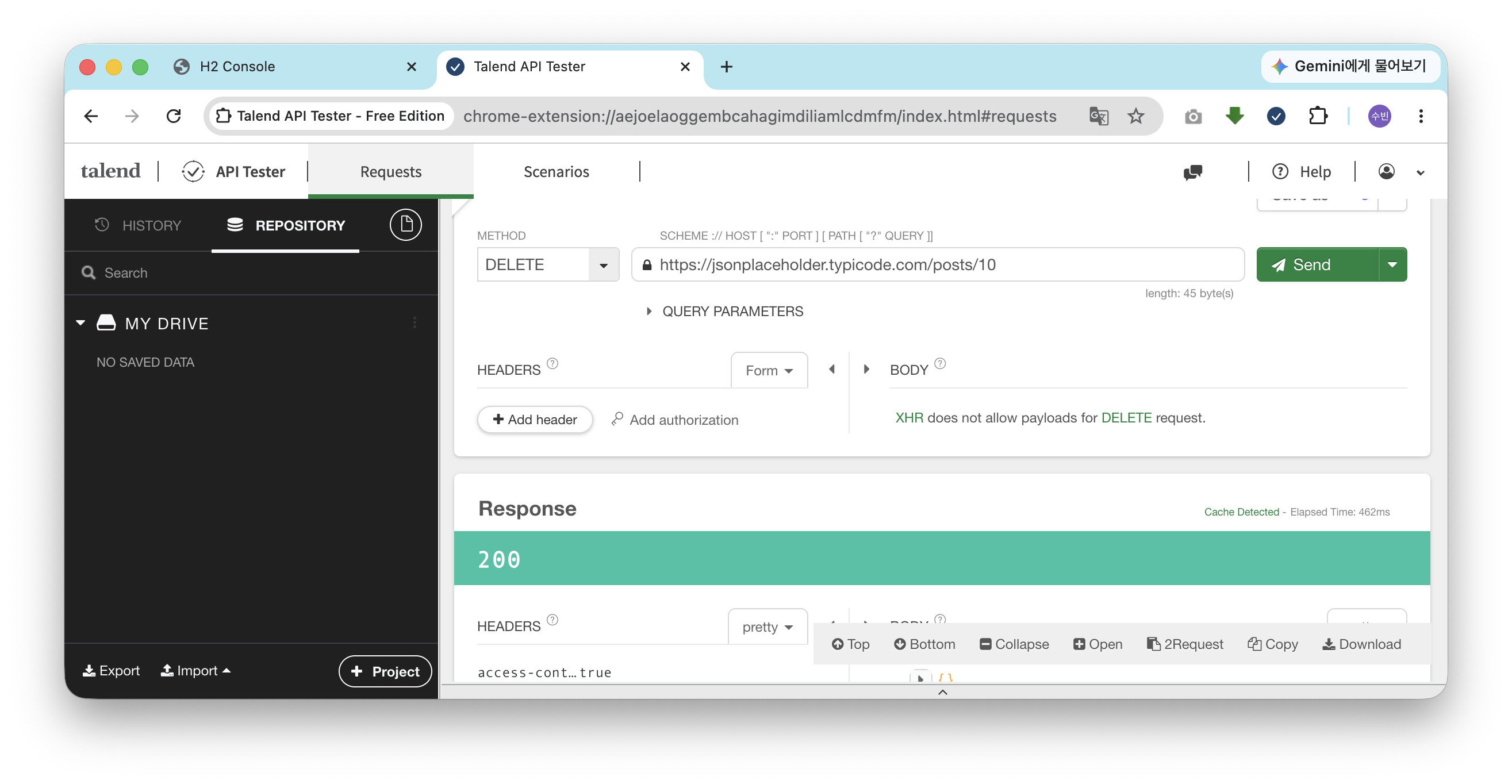Click the help icon beside response HEADERS

552,620
